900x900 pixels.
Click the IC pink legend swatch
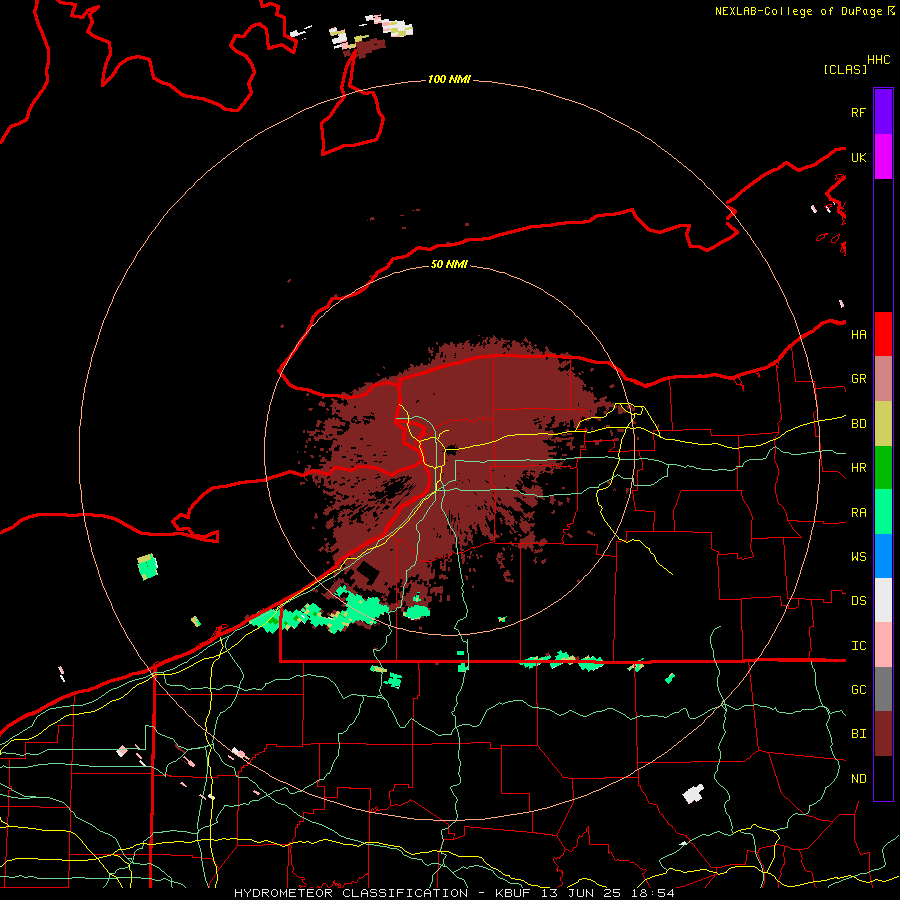coord(883,645)
